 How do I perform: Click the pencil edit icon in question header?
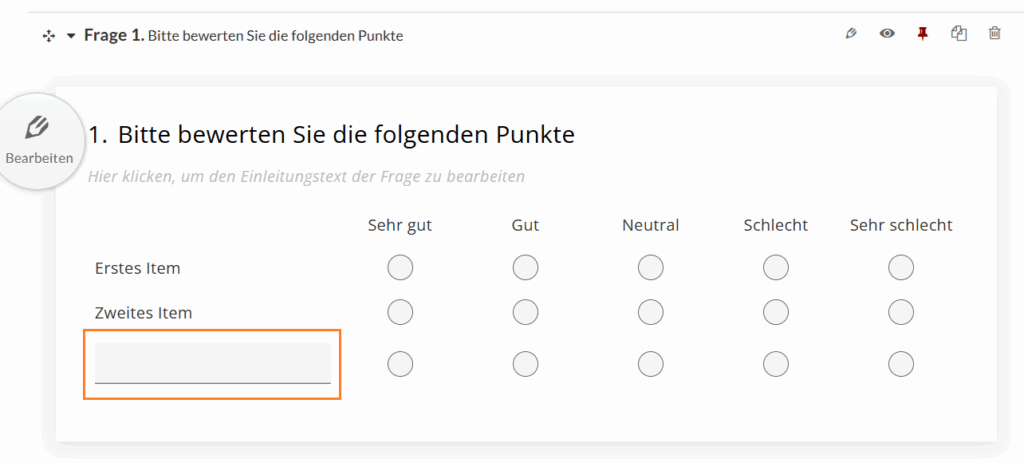click(851, 34)
